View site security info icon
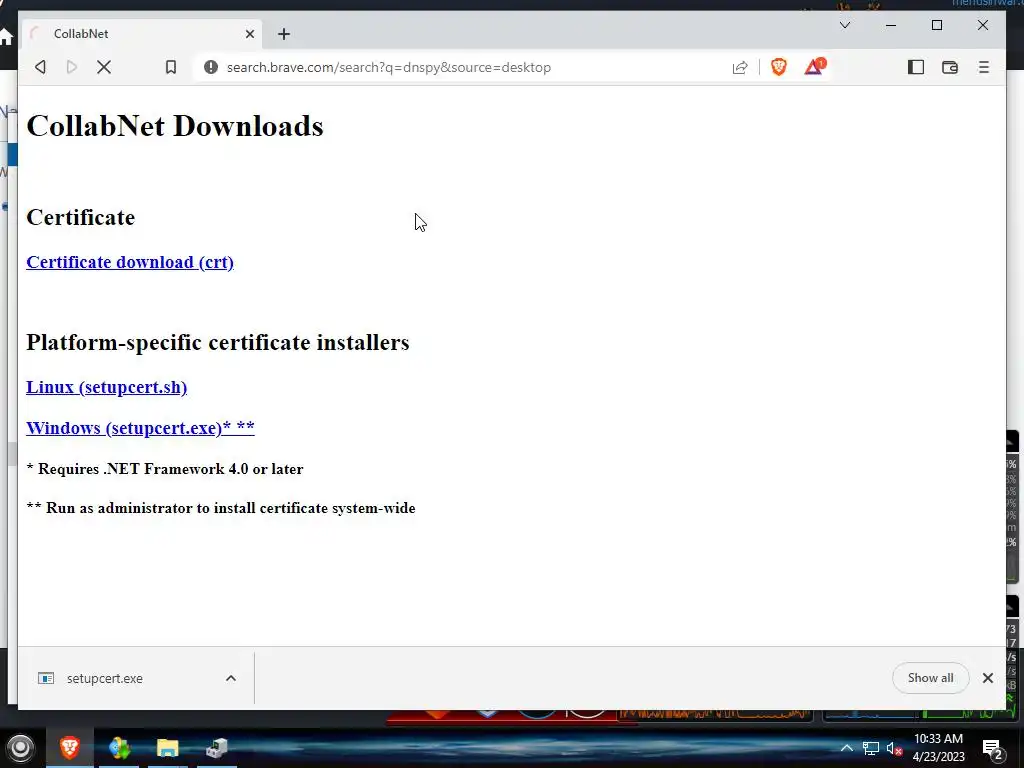Image resolution: width=1024 pixels, height=768 pixels. pyautogui.click(x=210, y=67)
